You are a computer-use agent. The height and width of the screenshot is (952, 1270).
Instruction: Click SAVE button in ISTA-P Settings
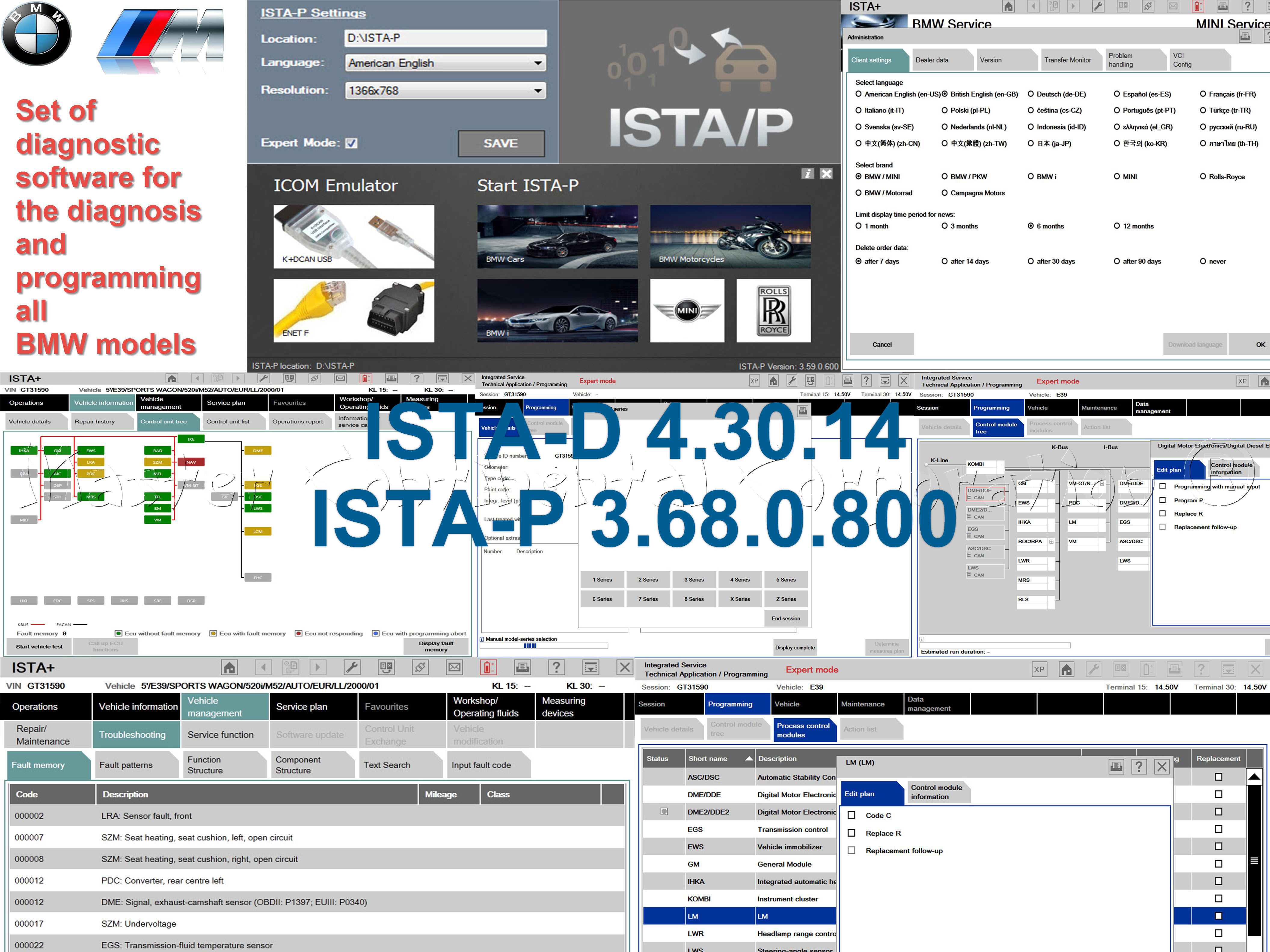pyautogui.click(x=501, y=143)
